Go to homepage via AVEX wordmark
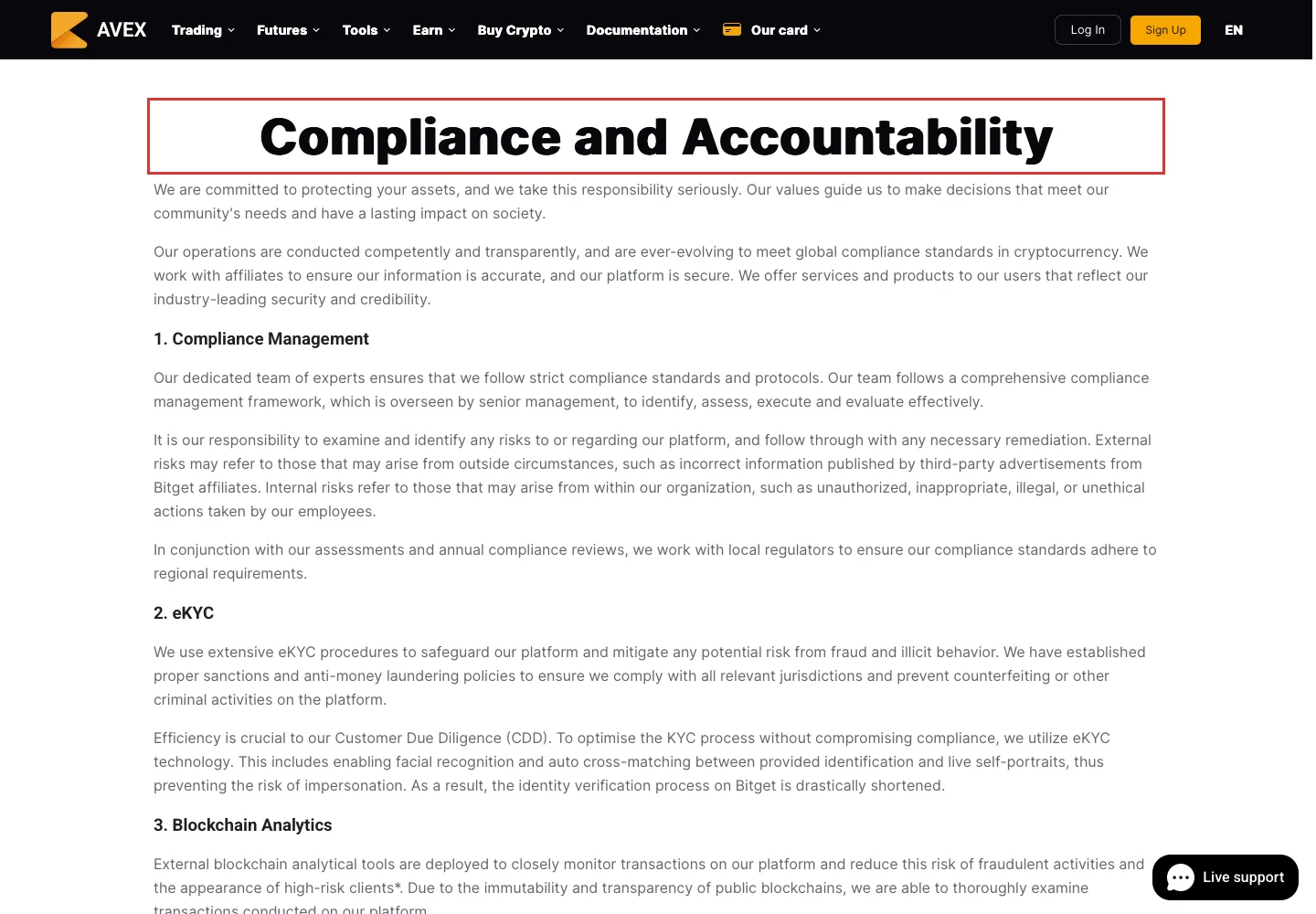The image size is (1316, 914). pyautogui.click(x=122, y=30)
